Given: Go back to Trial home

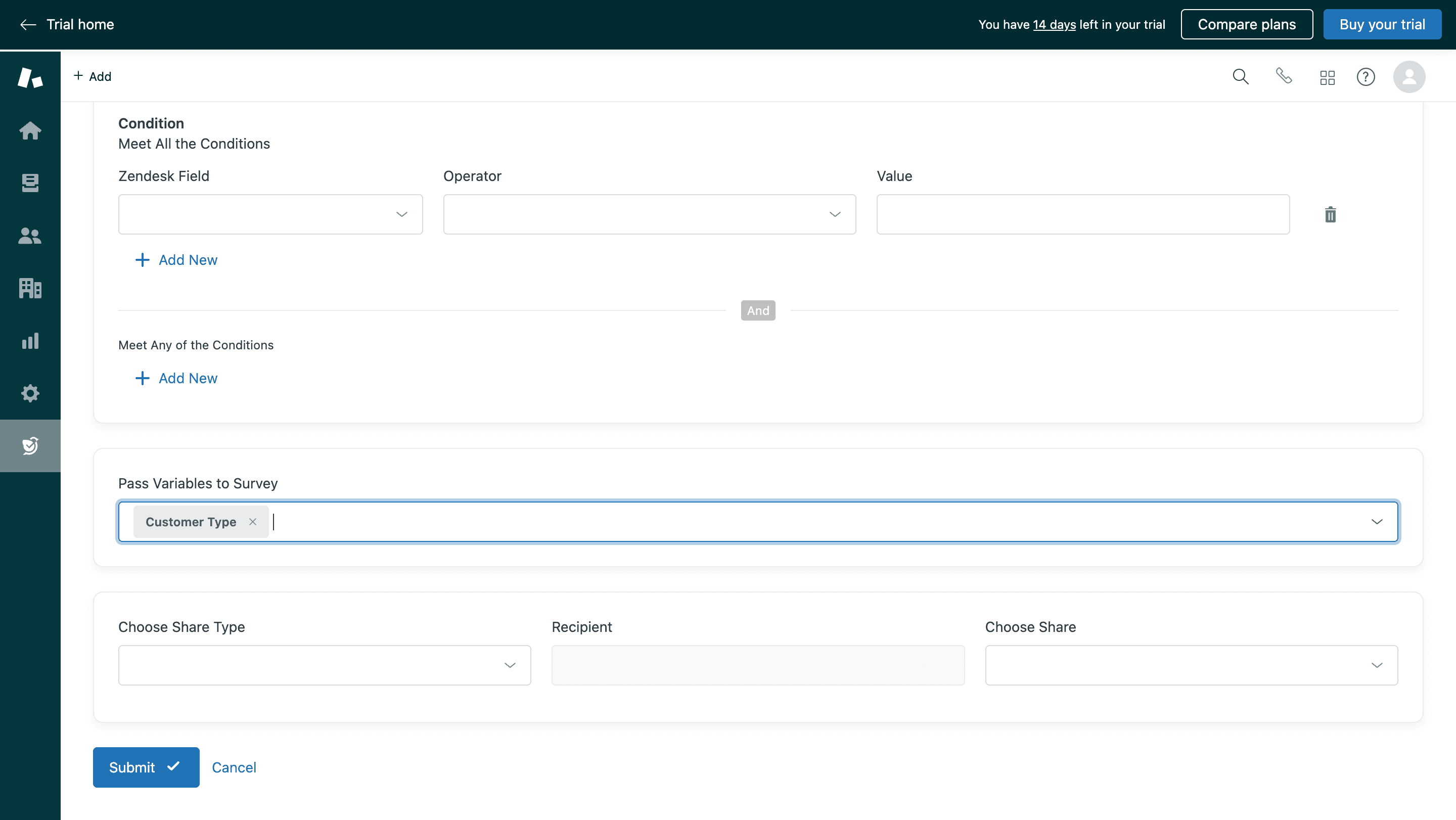Looking at the screenshot, I should [67, 24].
